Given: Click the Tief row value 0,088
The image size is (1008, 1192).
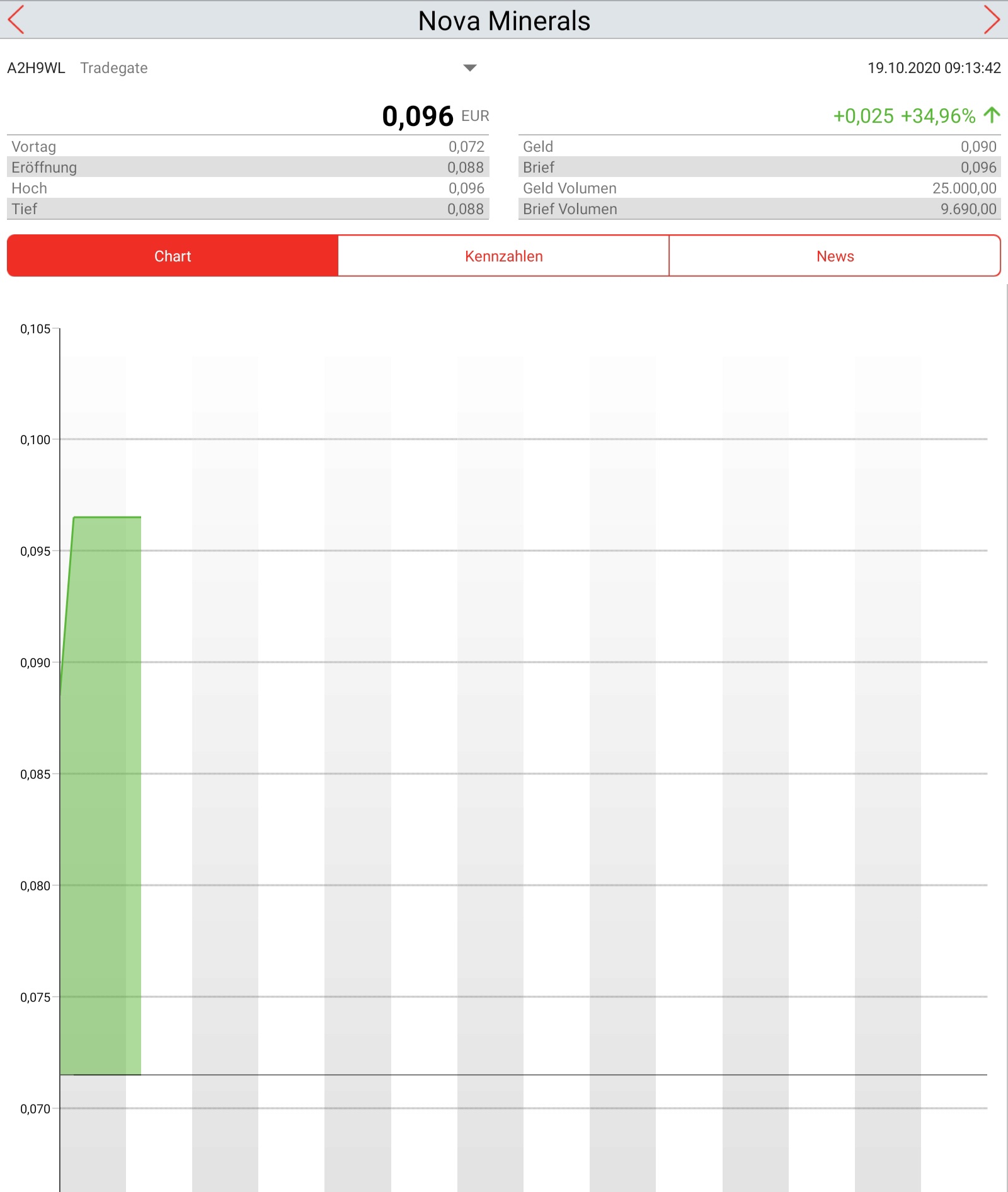Looking at the screenshot, I should click(x=466, y=209).
